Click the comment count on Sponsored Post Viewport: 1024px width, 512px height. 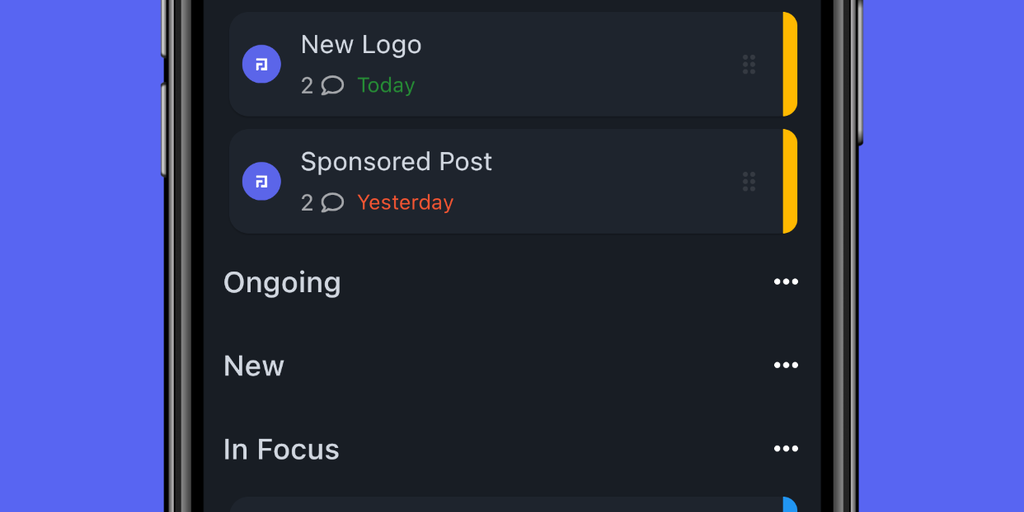coord(307,203)
